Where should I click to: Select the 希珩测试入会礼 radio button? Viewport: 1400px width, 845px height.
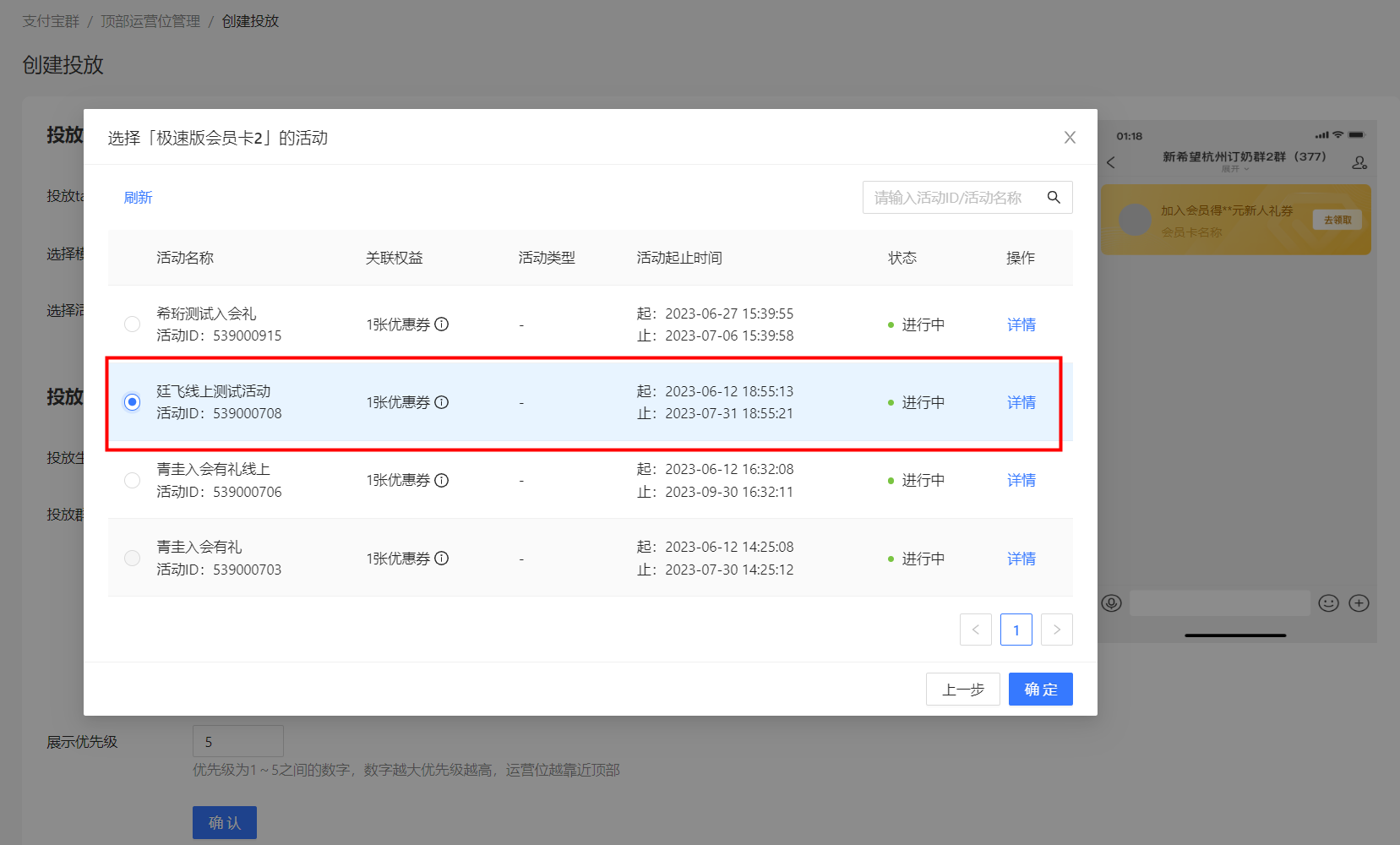pyautogui.click(x=133, y=324)
